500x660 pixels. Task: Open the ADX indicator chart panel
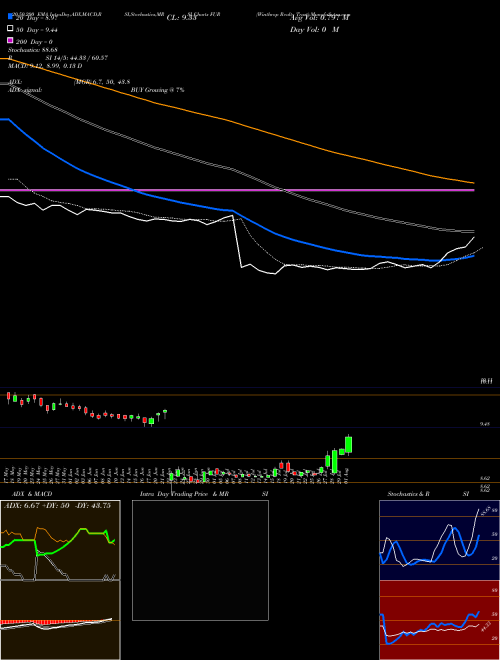pos(60,540)
